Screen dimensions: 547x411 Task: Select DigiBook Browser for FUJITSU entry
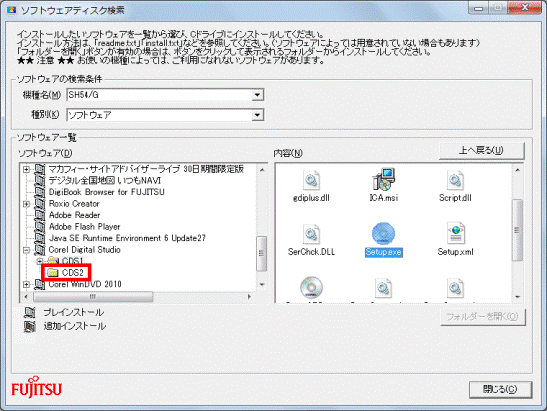106,192
